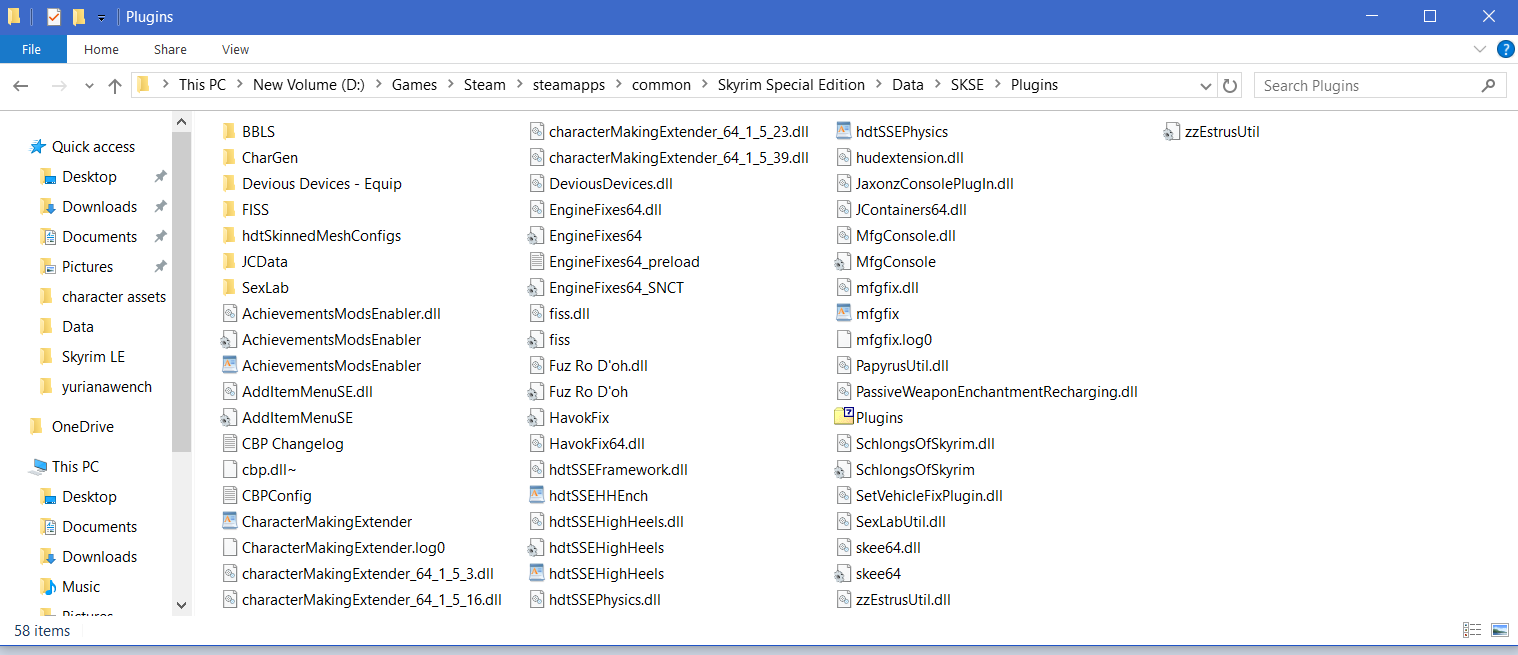Select the BBLS folder icon
The image size is (1518, 655).
(229, 132)
